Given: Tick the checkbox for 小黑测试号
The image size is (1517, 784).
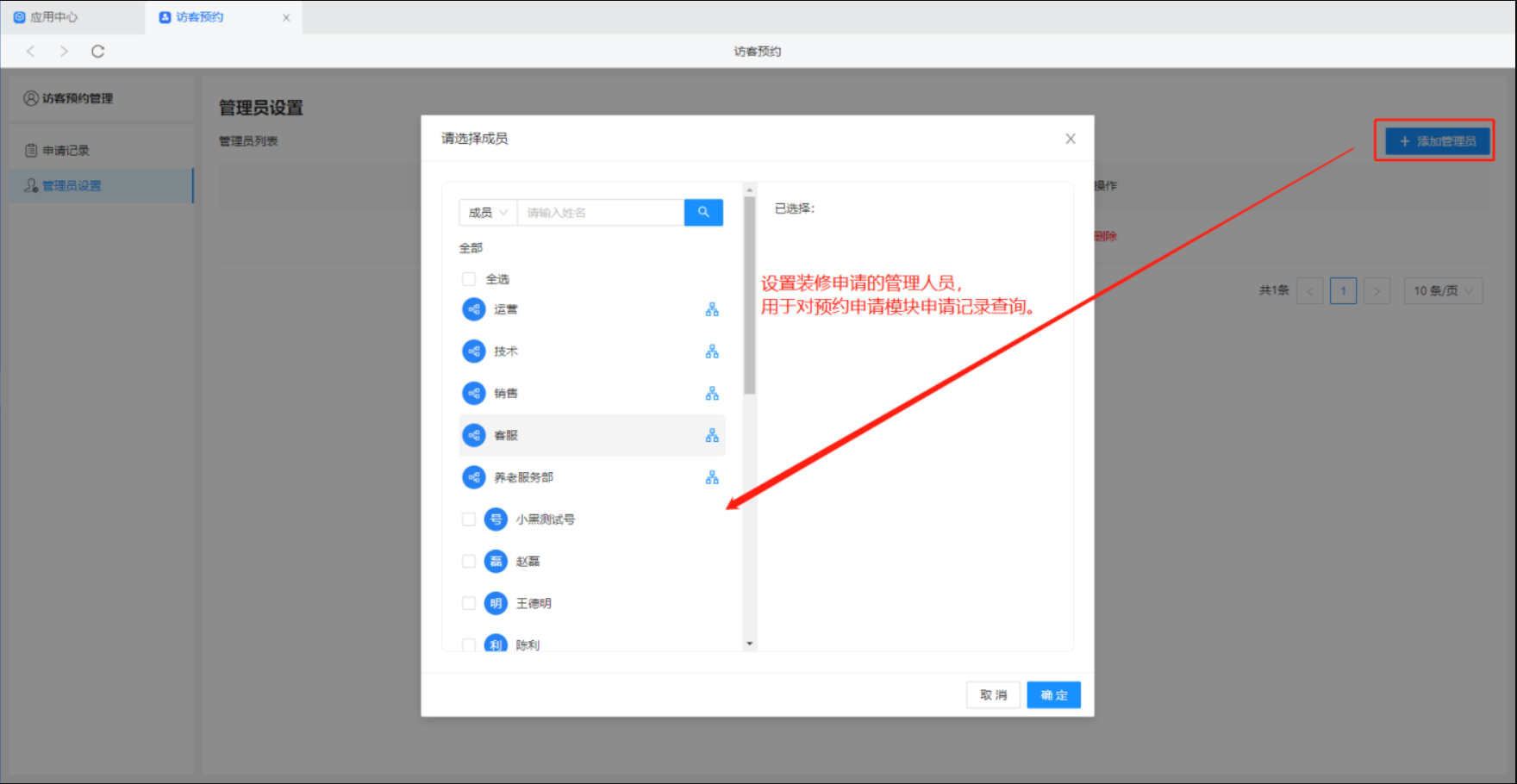Looking at the screenshot, I should pyautogui.click(x=469, y=520).
